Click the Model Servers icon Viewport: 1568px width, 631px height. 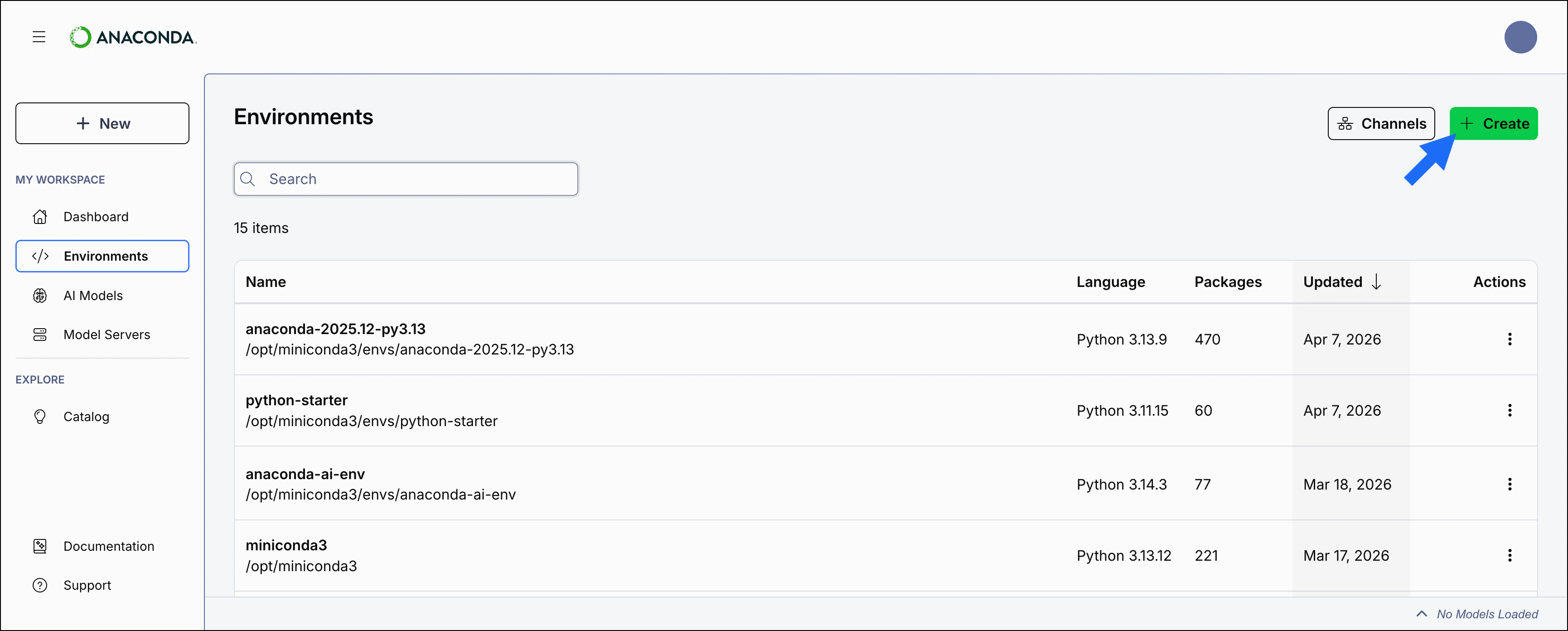39,335
